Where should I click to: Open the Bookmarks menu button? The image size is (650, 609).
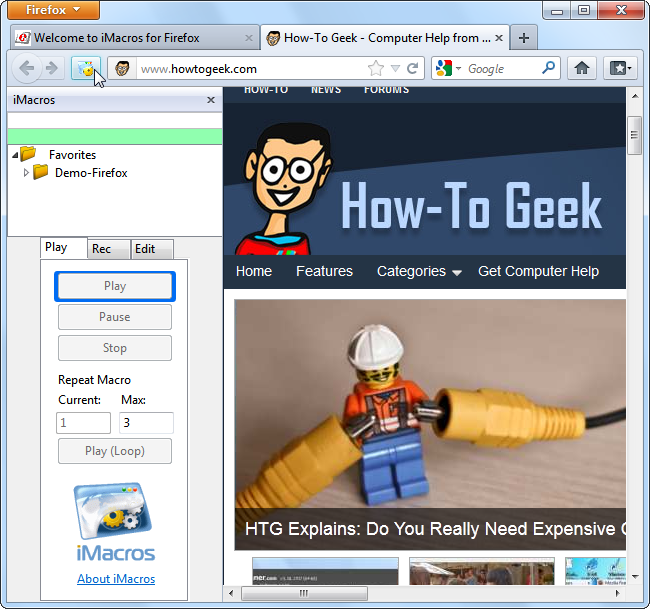click(x=620, y=68)
